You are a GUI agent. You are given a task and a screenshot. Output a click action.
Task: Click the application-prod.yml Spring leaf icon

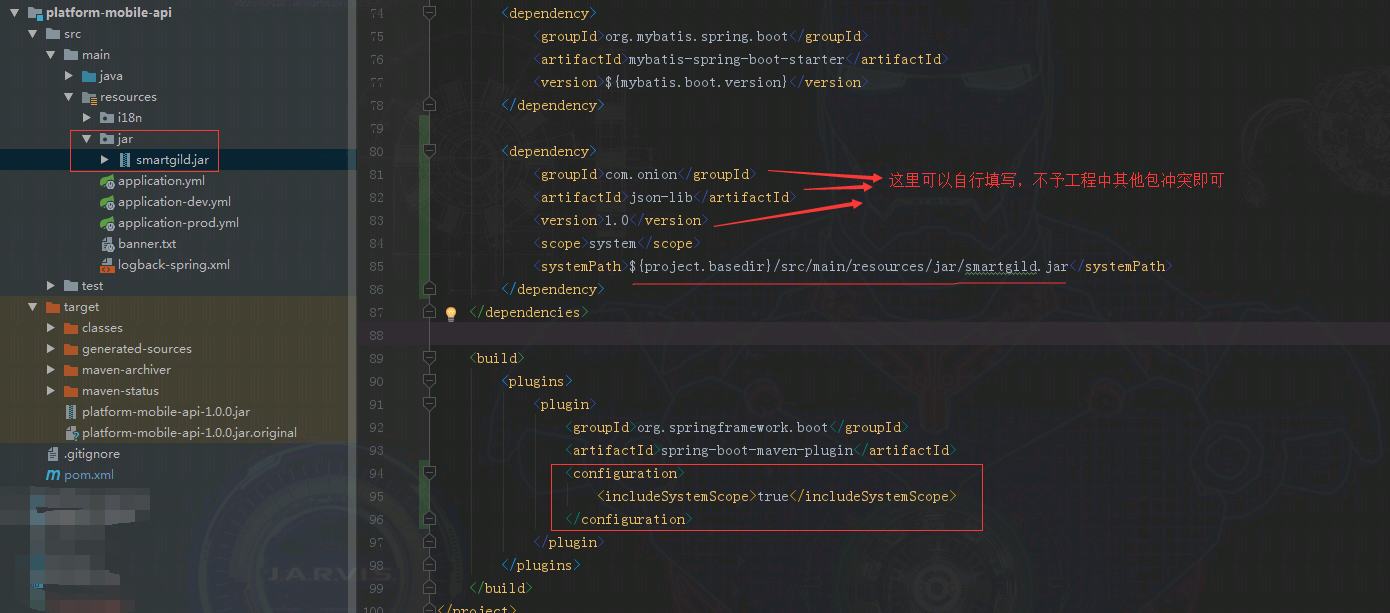click(107, 223)
